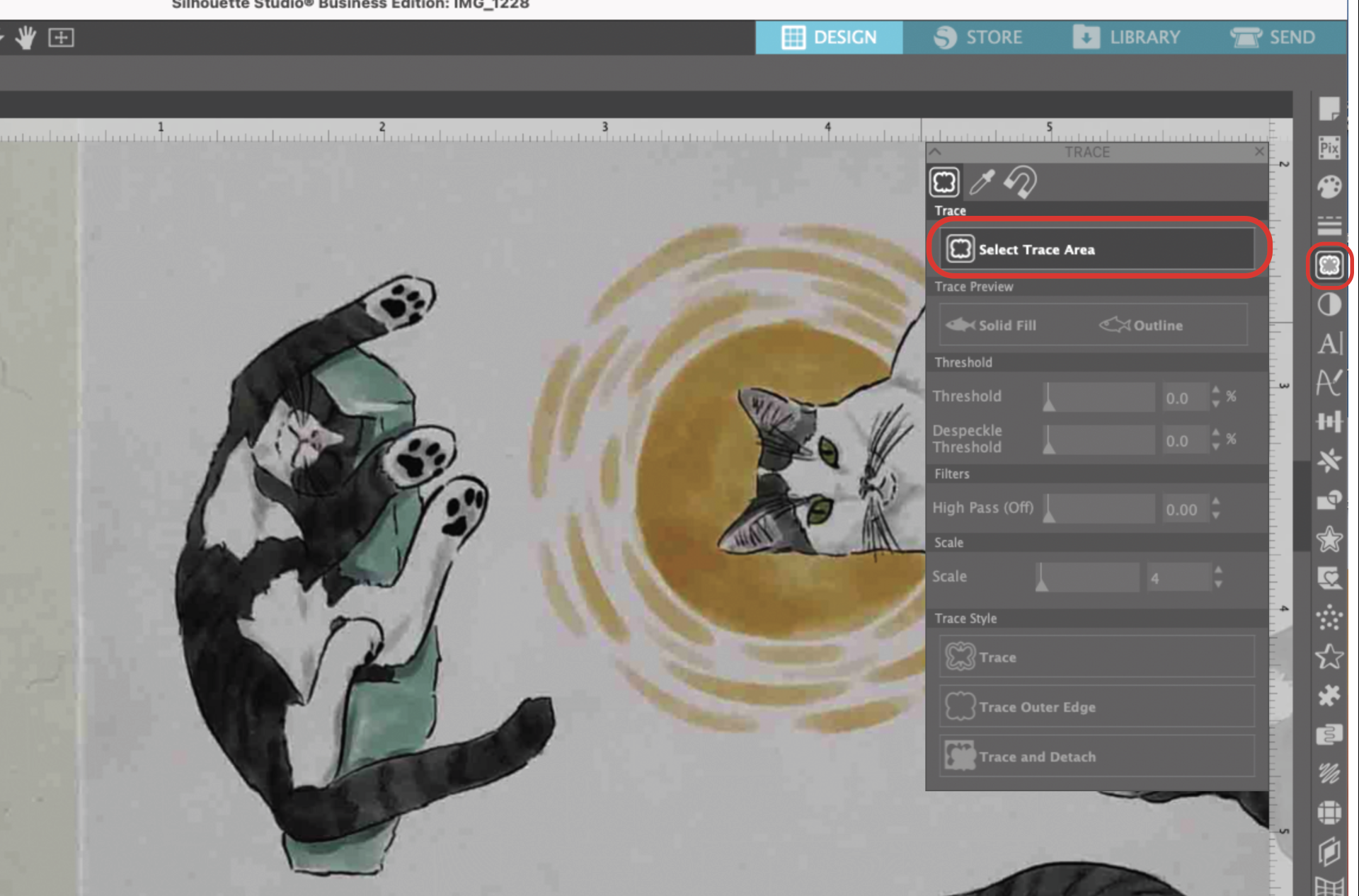Switch to the SEND tab
The width and height of the screenshot is (1359, 896).
pos(1273,38)
